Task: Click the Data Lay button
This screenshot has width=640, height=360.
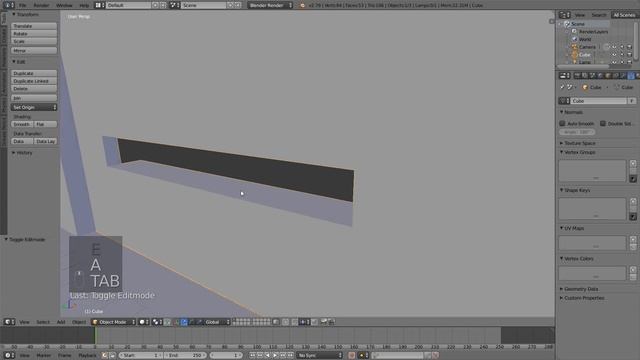Action: (x=45, y=141)
